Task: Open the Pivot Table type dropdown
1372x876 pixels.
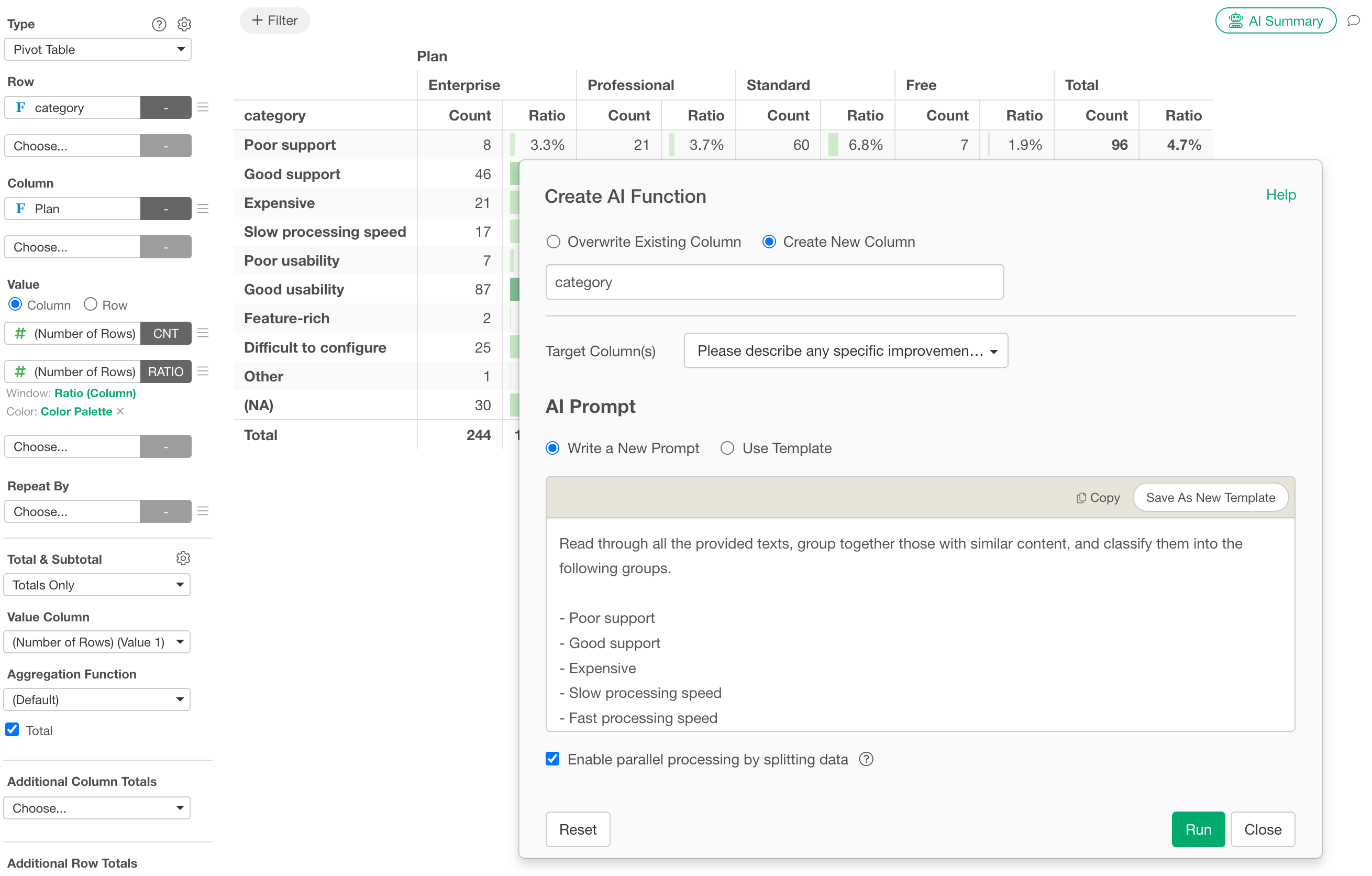Action: tap(97, 50)
